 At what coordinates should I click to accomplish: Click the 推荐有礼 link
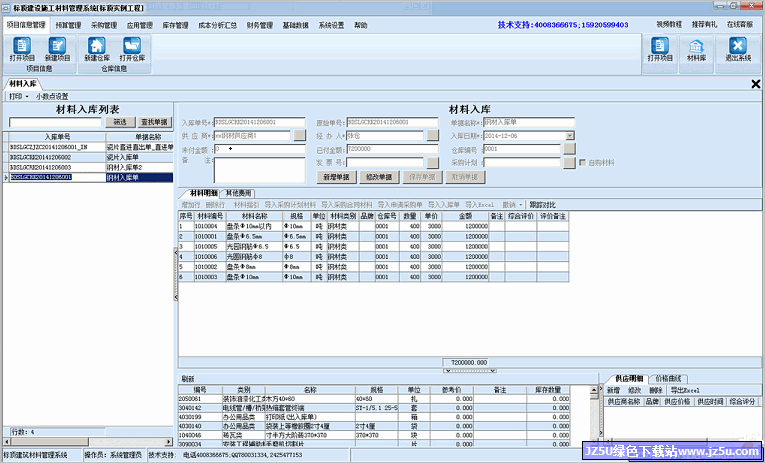point(704,24)
